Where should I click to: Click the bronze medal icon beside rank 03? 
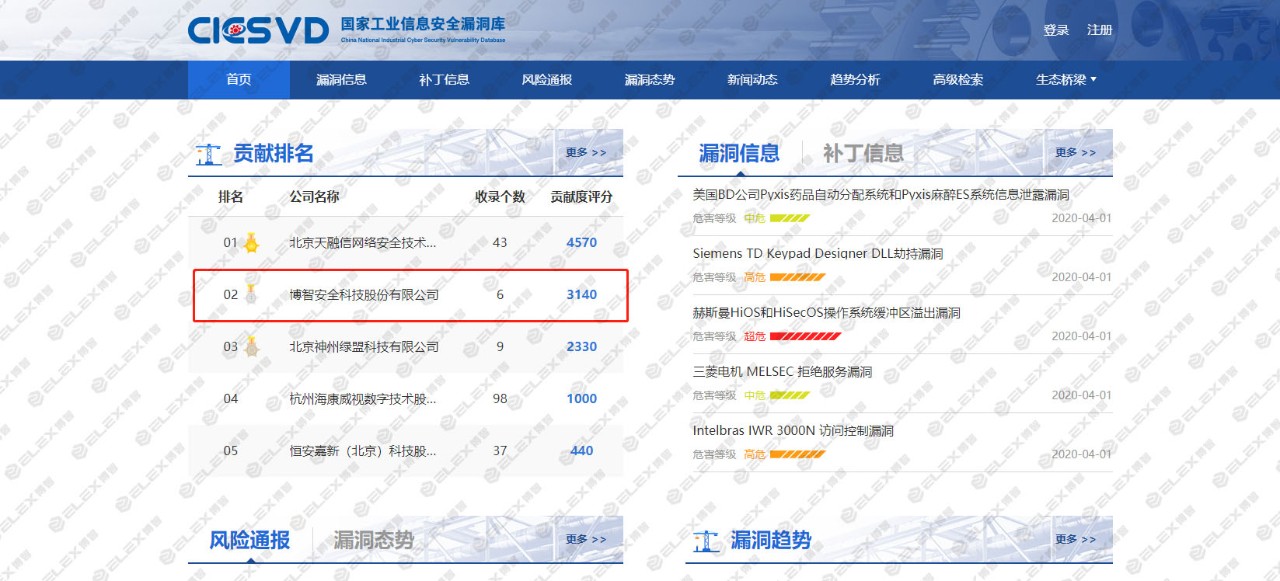coord(249,346)
